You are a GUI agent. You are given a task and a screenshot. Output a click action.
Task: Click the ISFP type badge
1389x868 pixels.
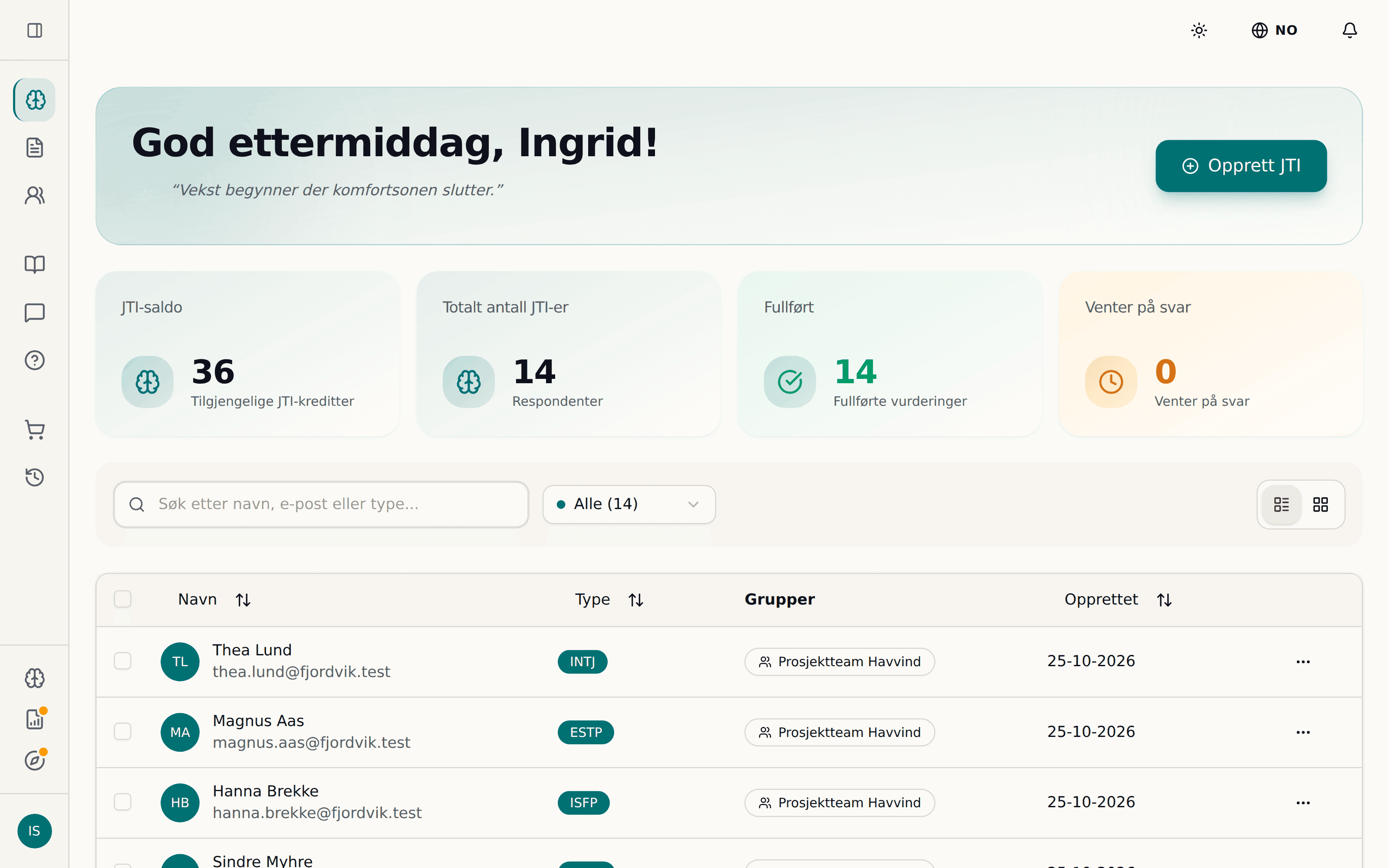(583, 802)
